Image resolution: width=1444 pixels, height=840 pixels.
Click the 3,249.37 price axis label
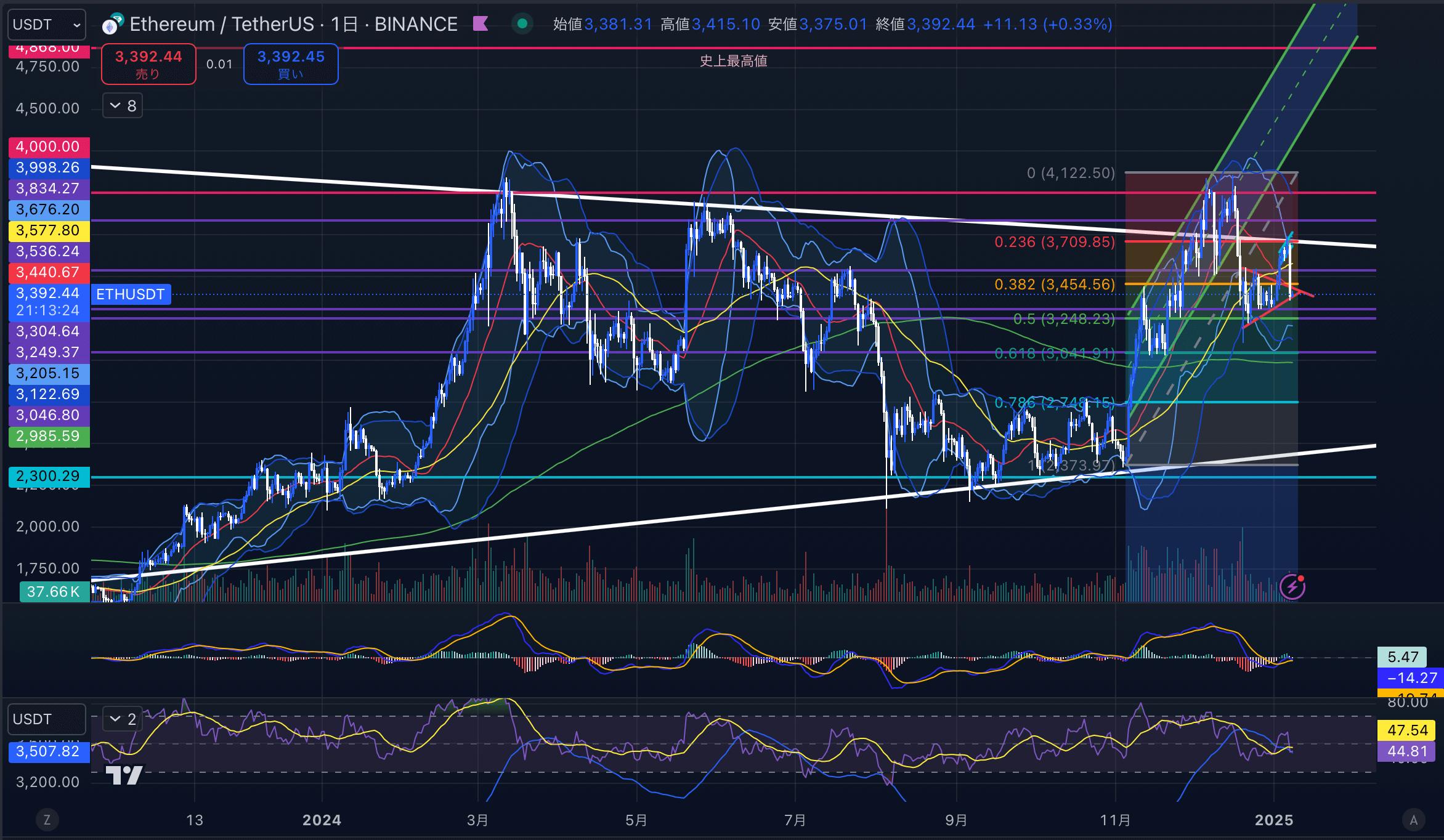coord(49,352)
